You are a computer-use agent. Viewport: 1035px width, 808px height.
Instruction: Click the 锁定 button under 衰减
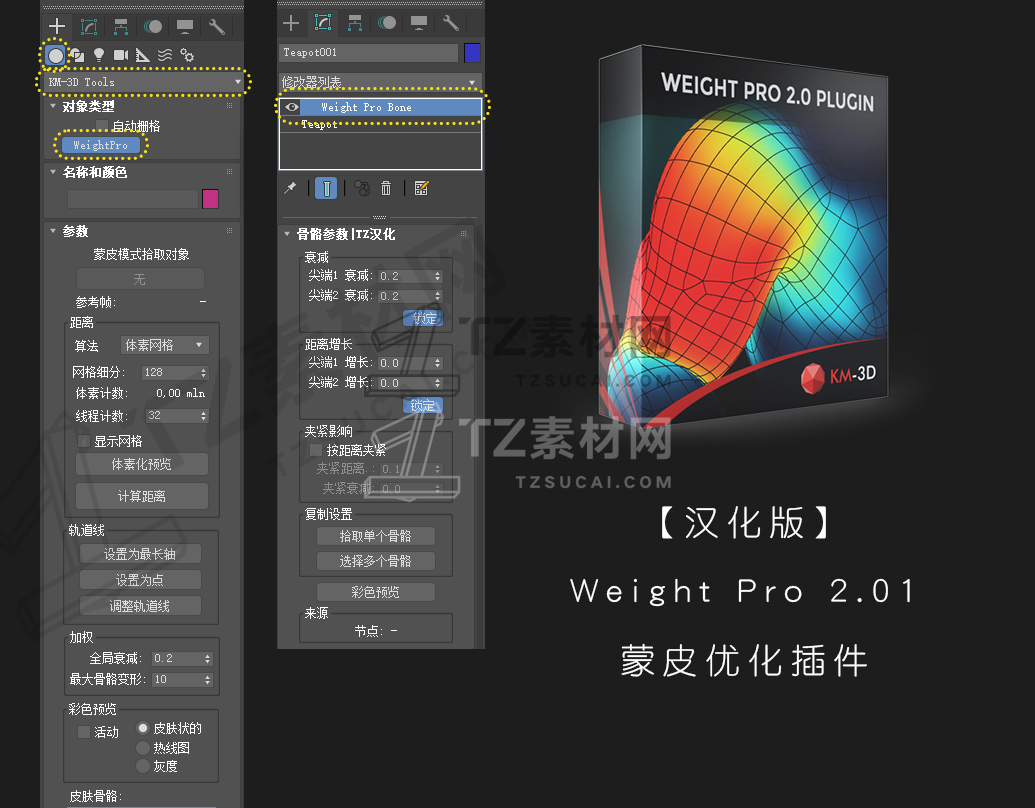(423, 319)
